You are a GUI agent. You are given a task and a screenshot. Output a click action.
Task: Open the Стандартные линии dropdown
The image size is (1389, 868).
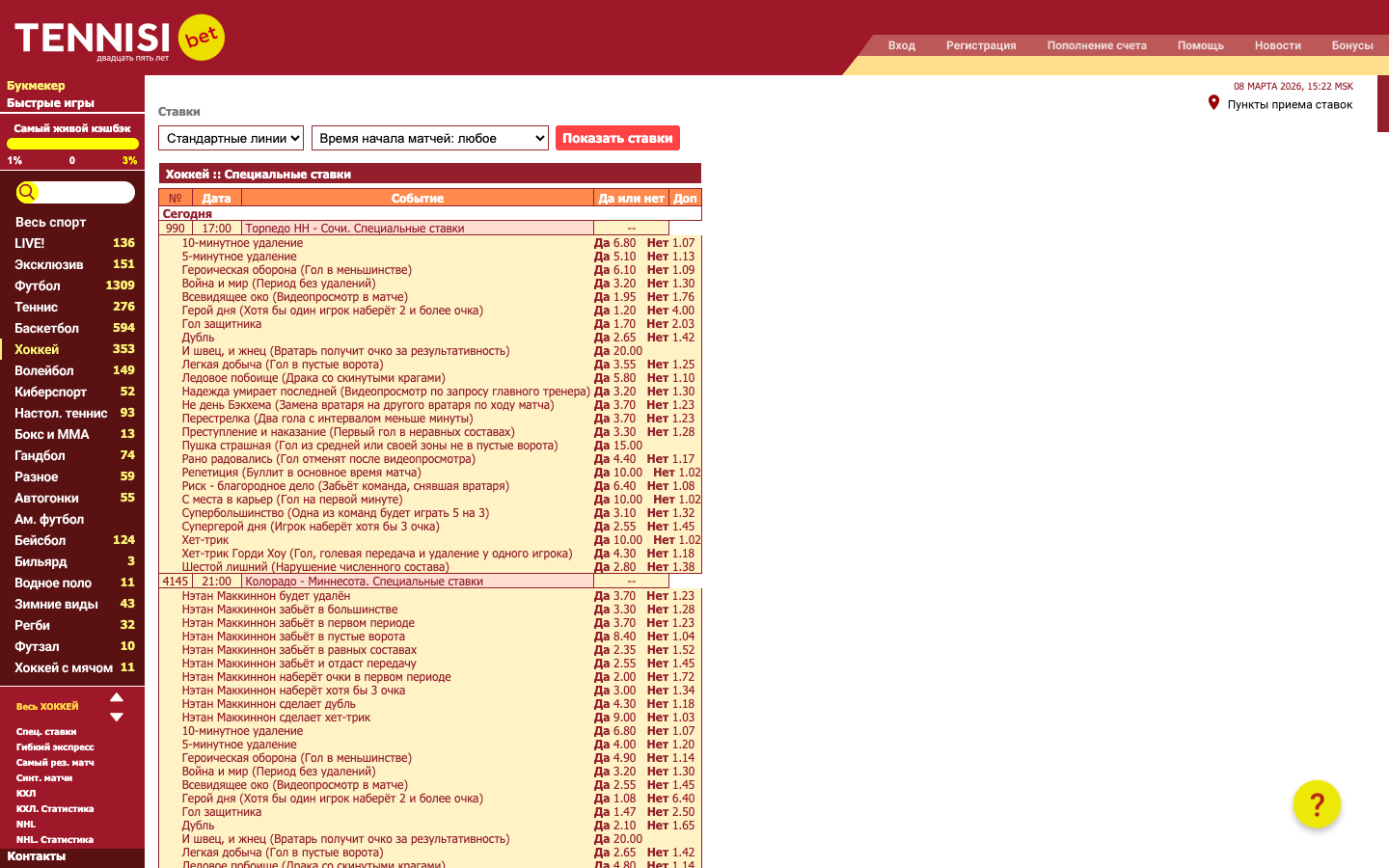(231, 138)
